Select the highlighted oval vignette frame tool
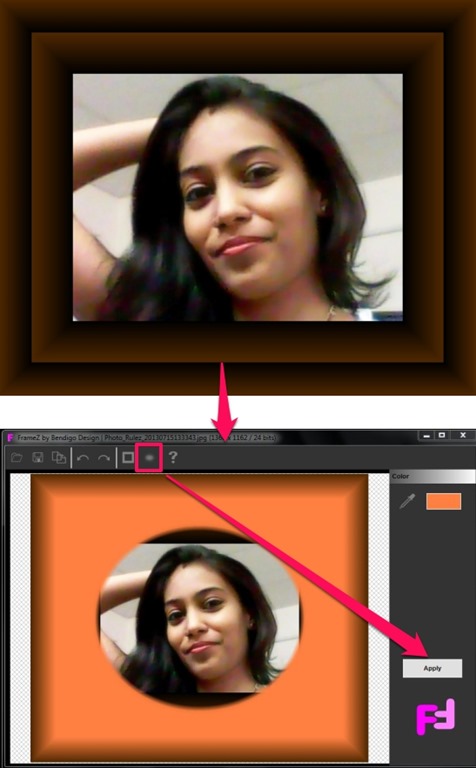Image resolution: width=476 pixels, height=768 pixels. tap(149, 457)
